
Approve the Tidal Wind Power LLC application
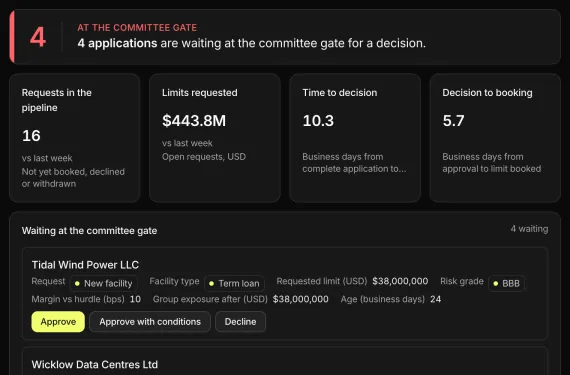58,322
